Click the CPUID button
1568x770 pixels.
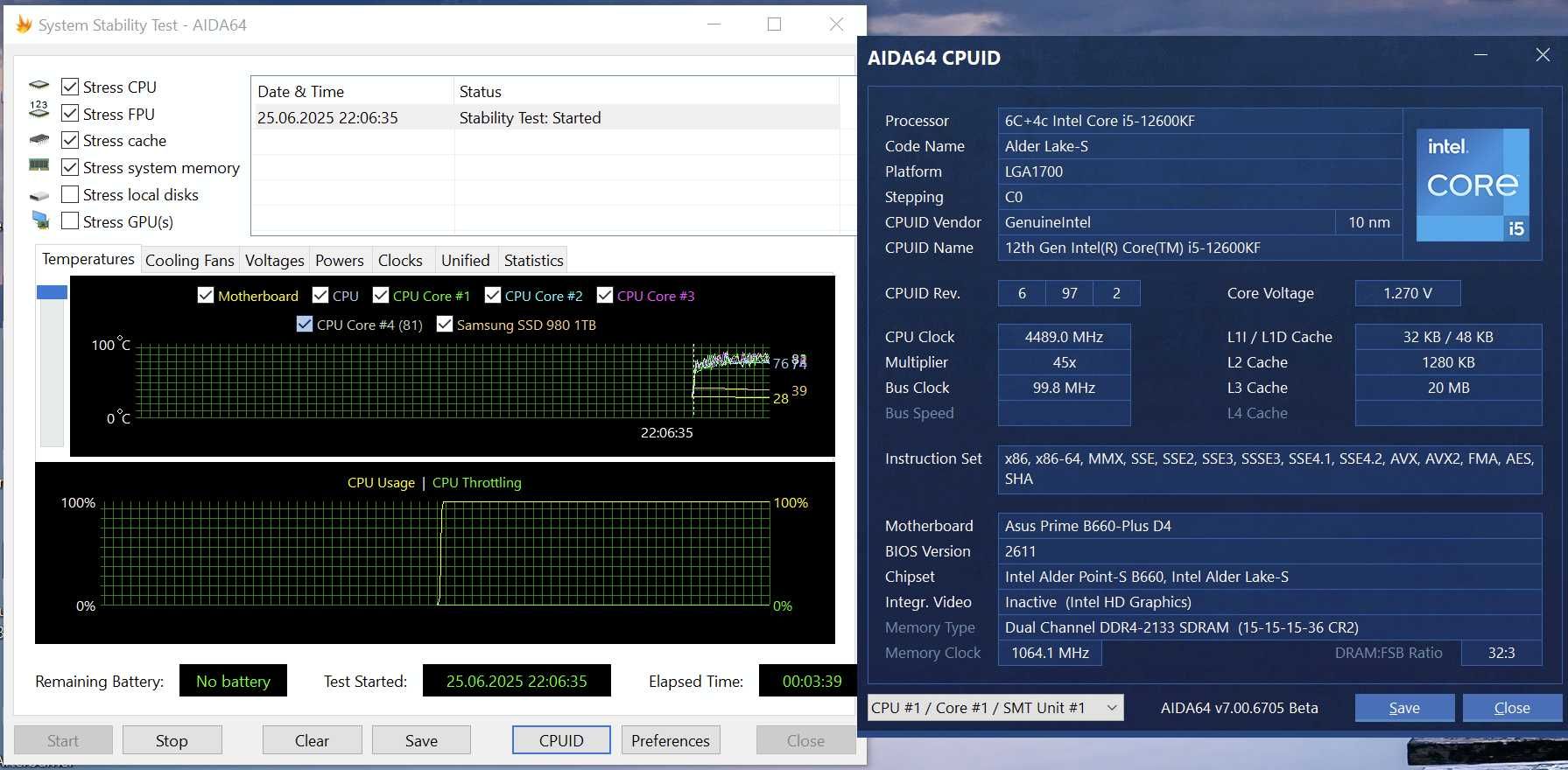point(561,740)
